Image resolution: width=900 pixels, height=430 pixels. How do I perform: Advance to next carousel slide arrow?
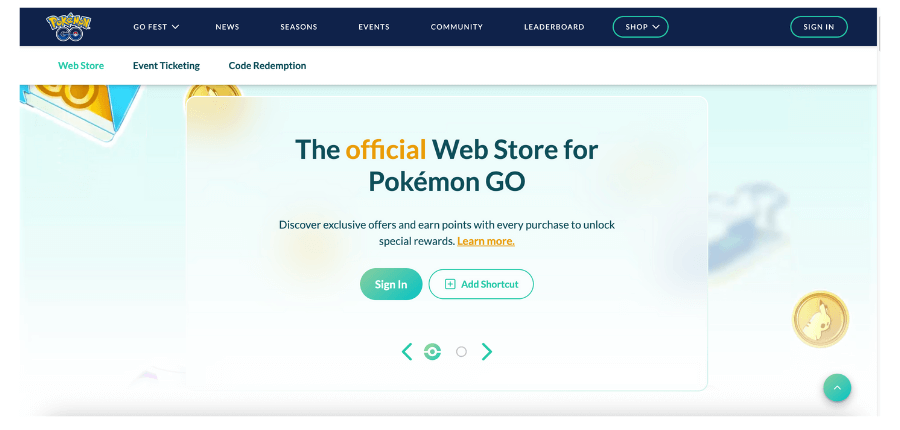point(487,351)
